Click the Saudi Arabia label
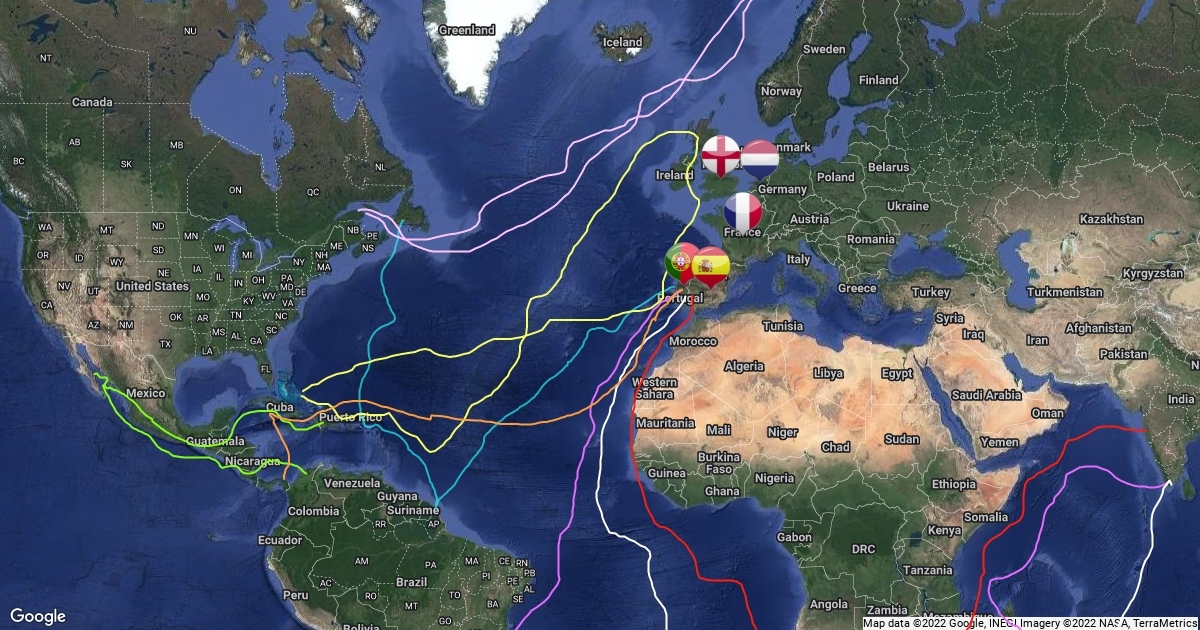The image size is (1200, 630). [x=988, y=395]
